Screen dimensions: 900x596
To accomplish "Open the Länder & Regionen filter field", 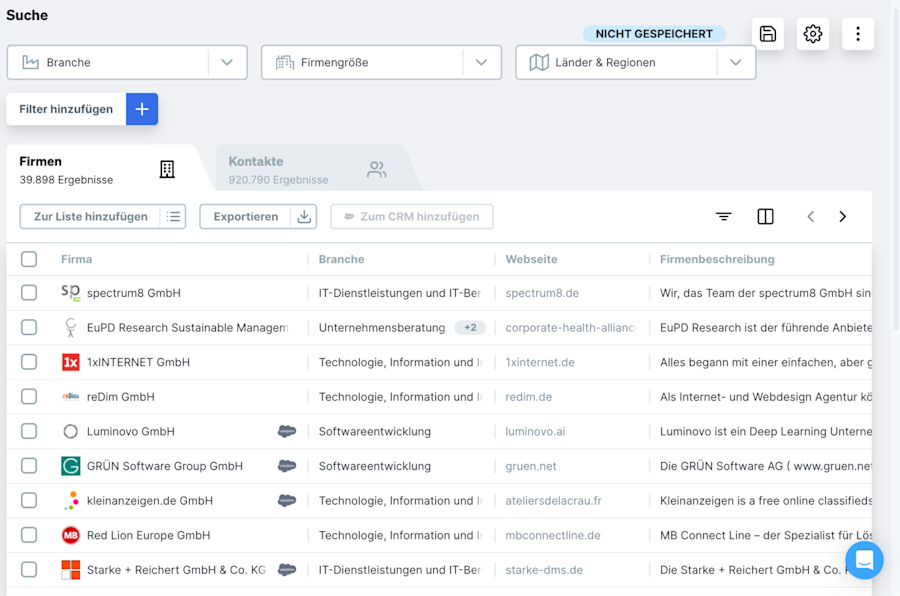I will (635, 62).
